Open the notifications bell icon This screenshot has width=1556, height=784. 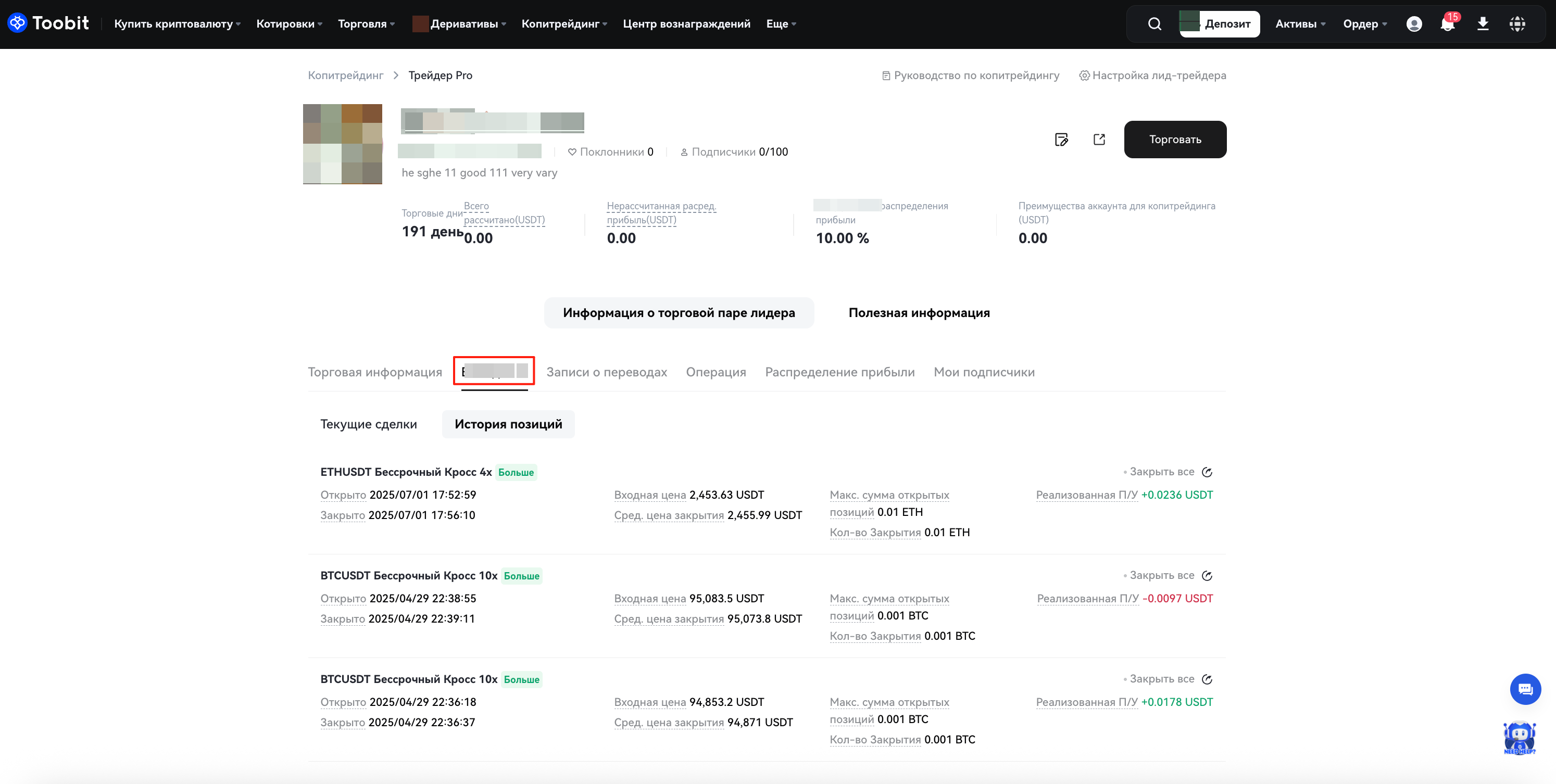1447,24
